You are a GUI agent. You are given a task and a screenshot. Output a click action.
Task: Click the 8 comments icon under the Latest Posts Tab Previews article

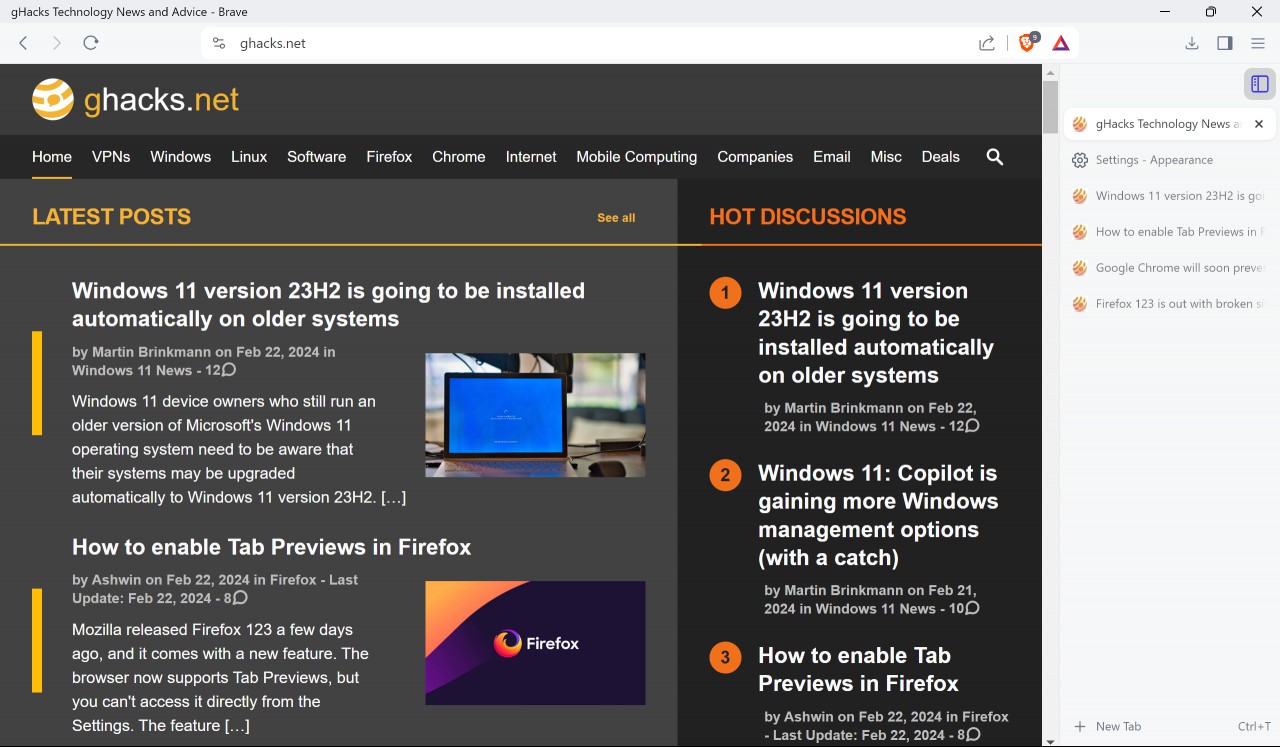coord(240,598)
